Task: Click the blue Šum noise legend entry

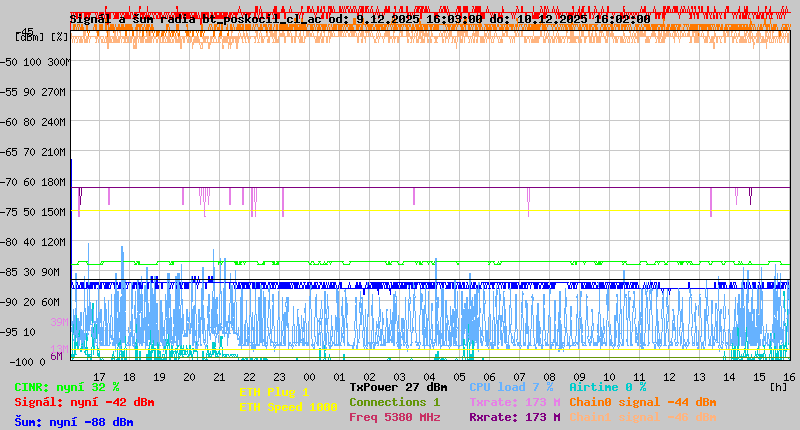Action: [74, 421]
